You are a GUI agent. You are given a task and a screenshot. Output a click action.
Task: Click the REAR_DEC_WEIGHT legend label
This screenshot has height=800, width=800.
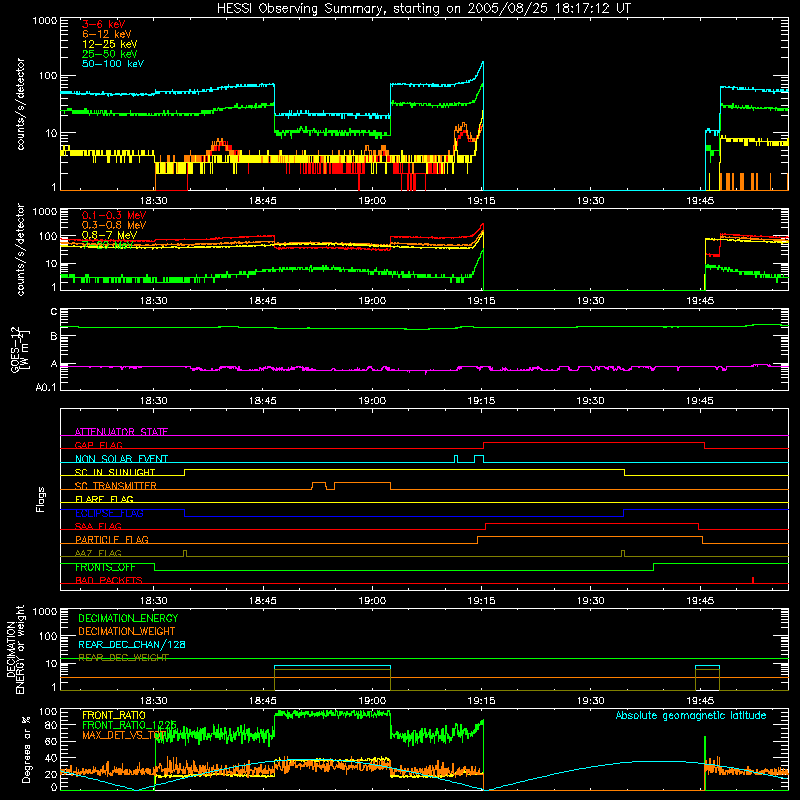[x=123, y=658]
